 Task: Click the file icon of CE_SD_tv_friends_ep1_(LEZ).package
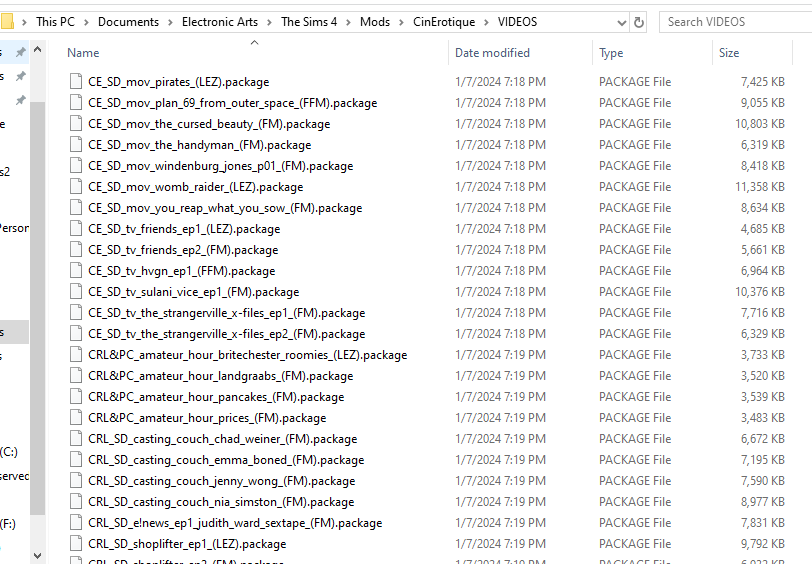click(76, 228)
